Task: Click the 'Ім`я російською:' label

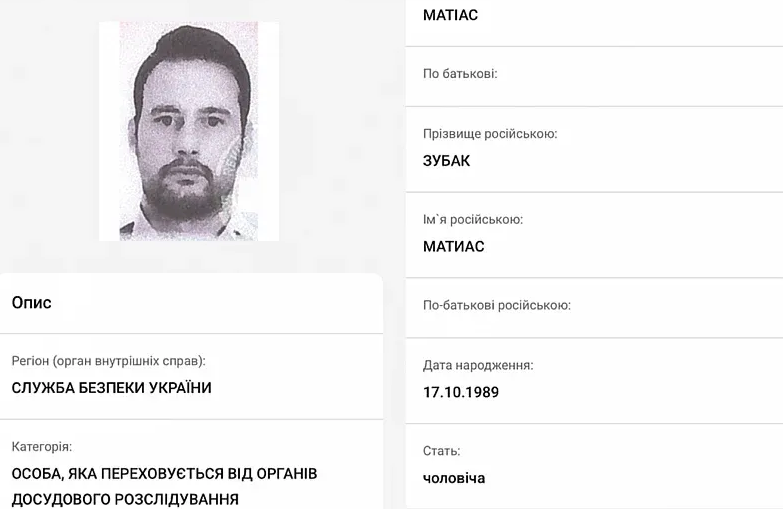Action: [473, 220]
